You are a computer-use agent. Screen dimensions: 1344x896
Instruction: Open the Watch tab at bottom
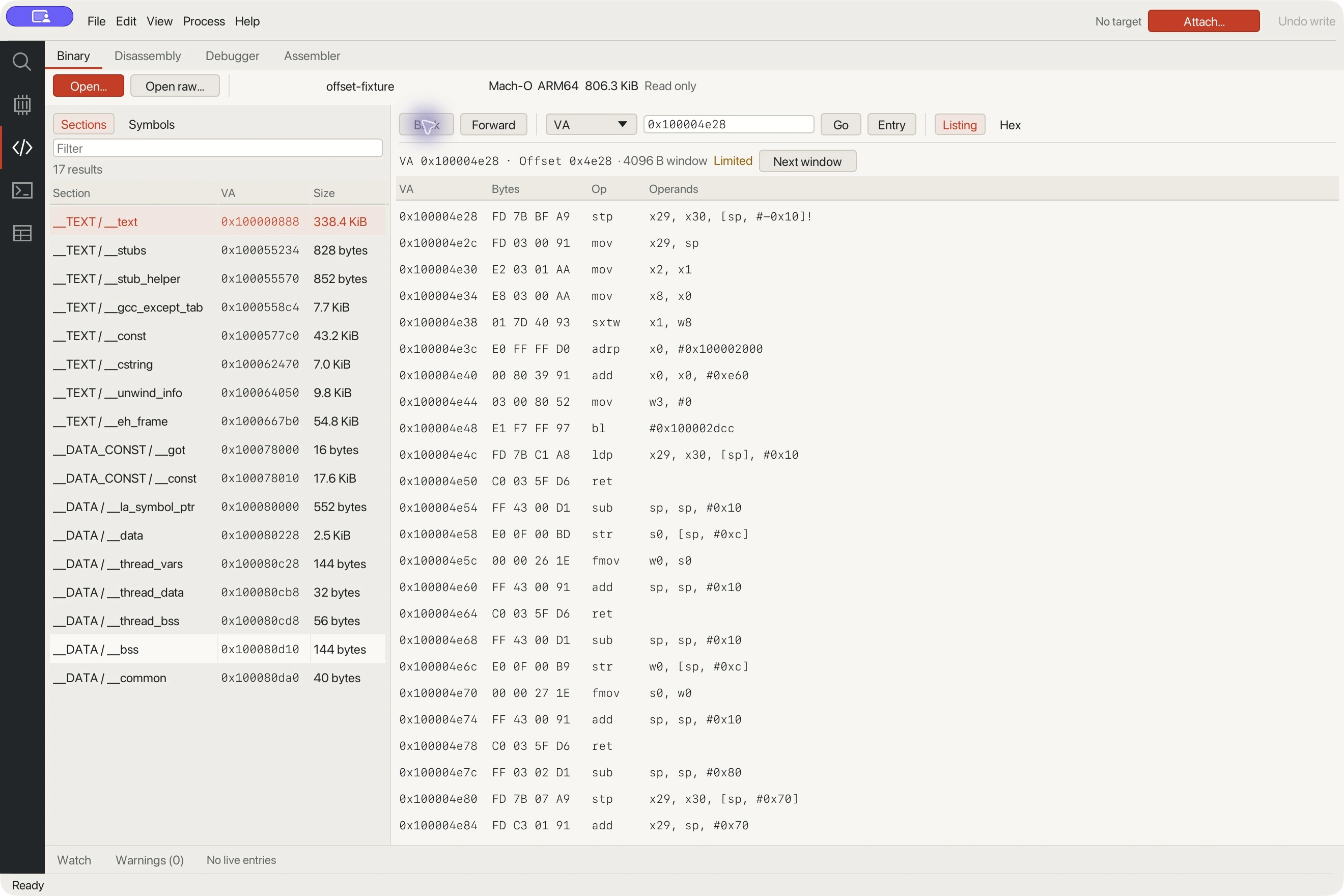click(x=74, y=860)
